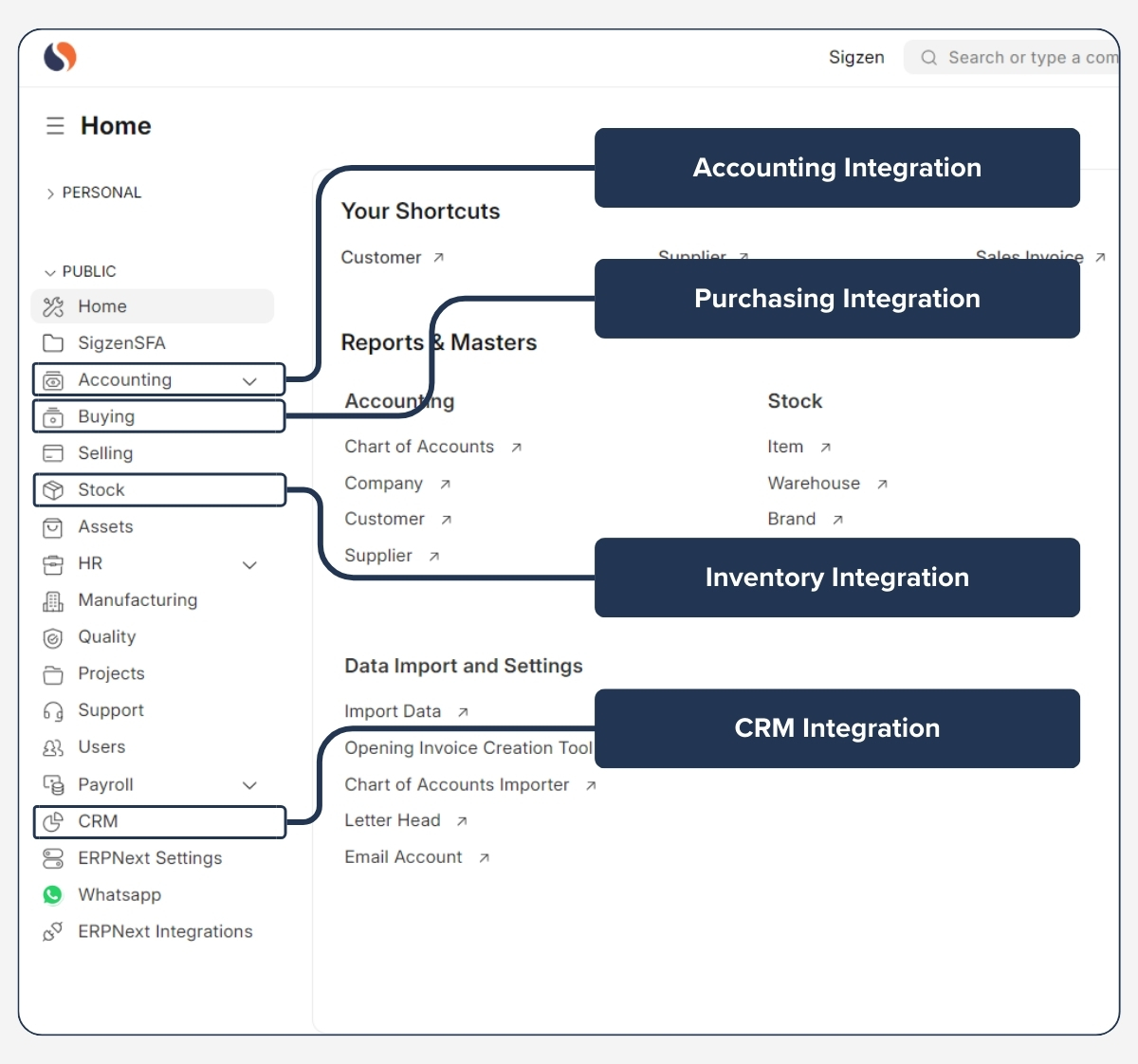
Task: Select the ERPNext Integrations plug icon
Action: click(x=53, y=931)
